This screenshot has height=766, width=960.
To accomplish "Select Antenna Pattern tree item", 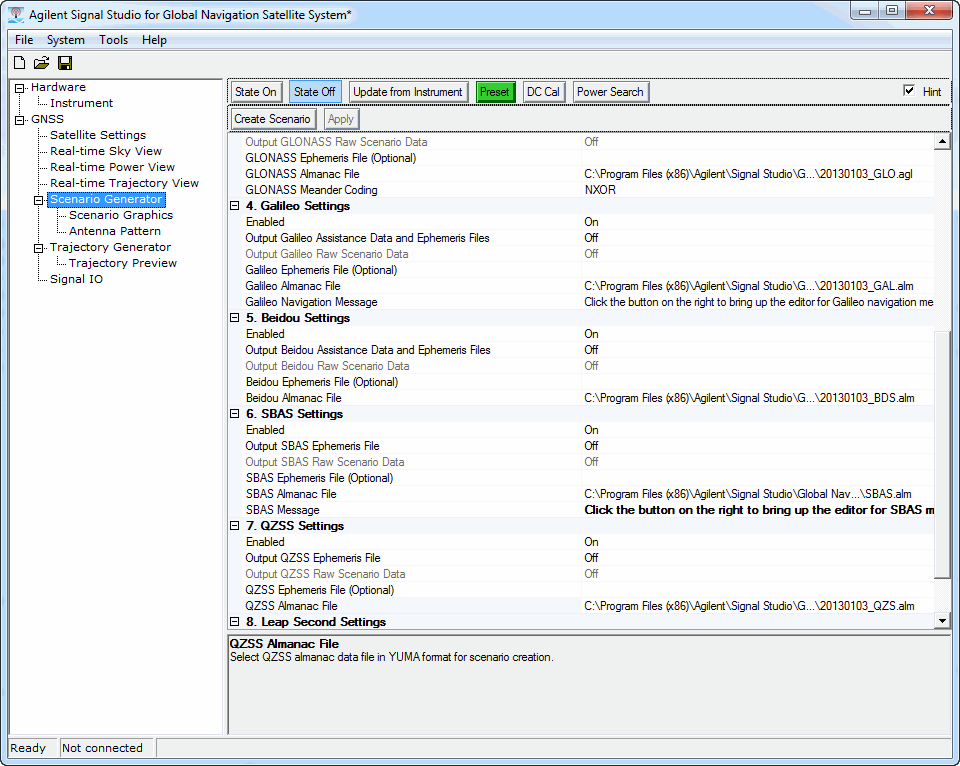I will click(114, 231).
